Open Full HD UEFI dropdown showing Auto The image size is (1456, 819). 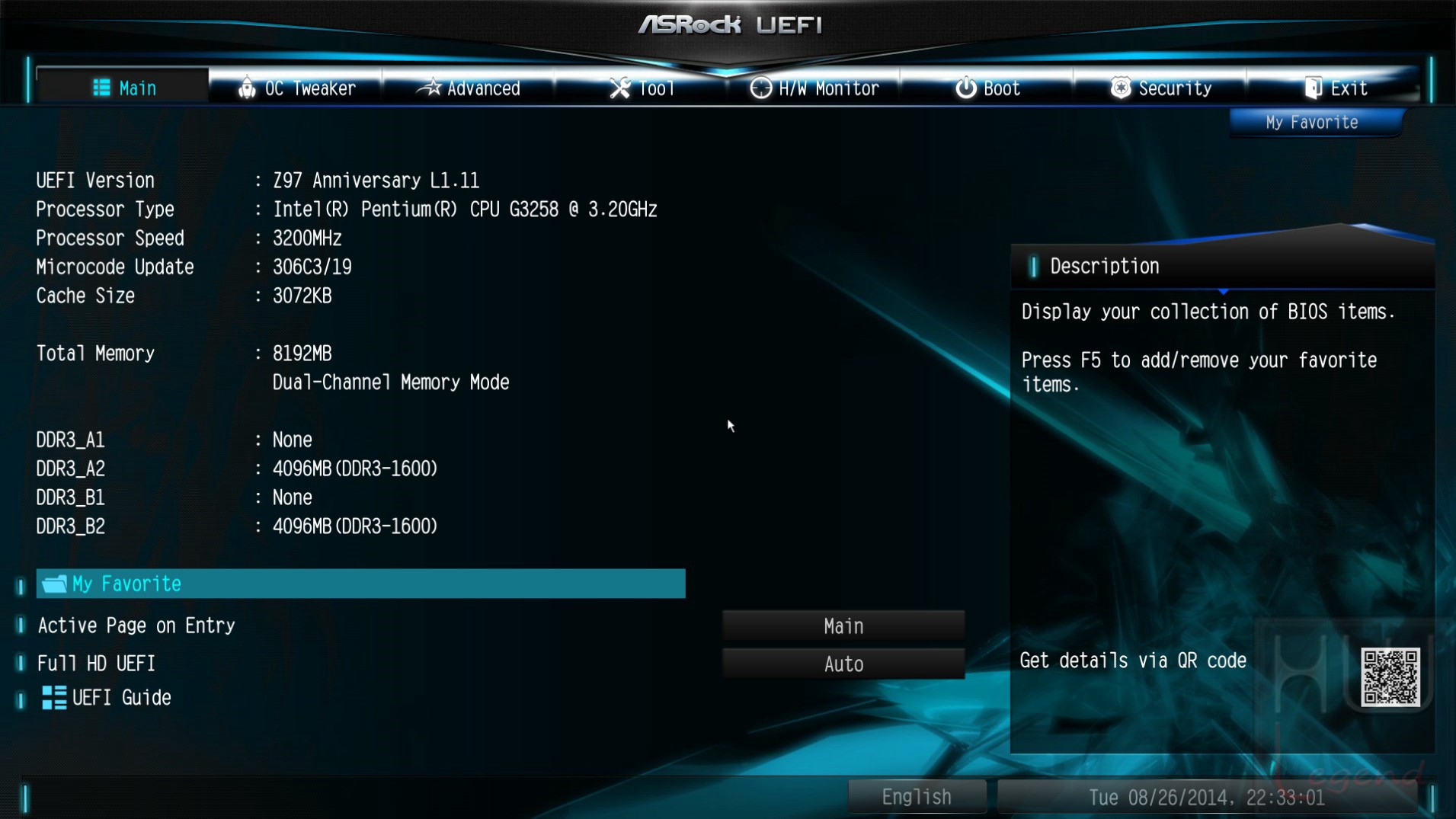[x=843, y=664]
